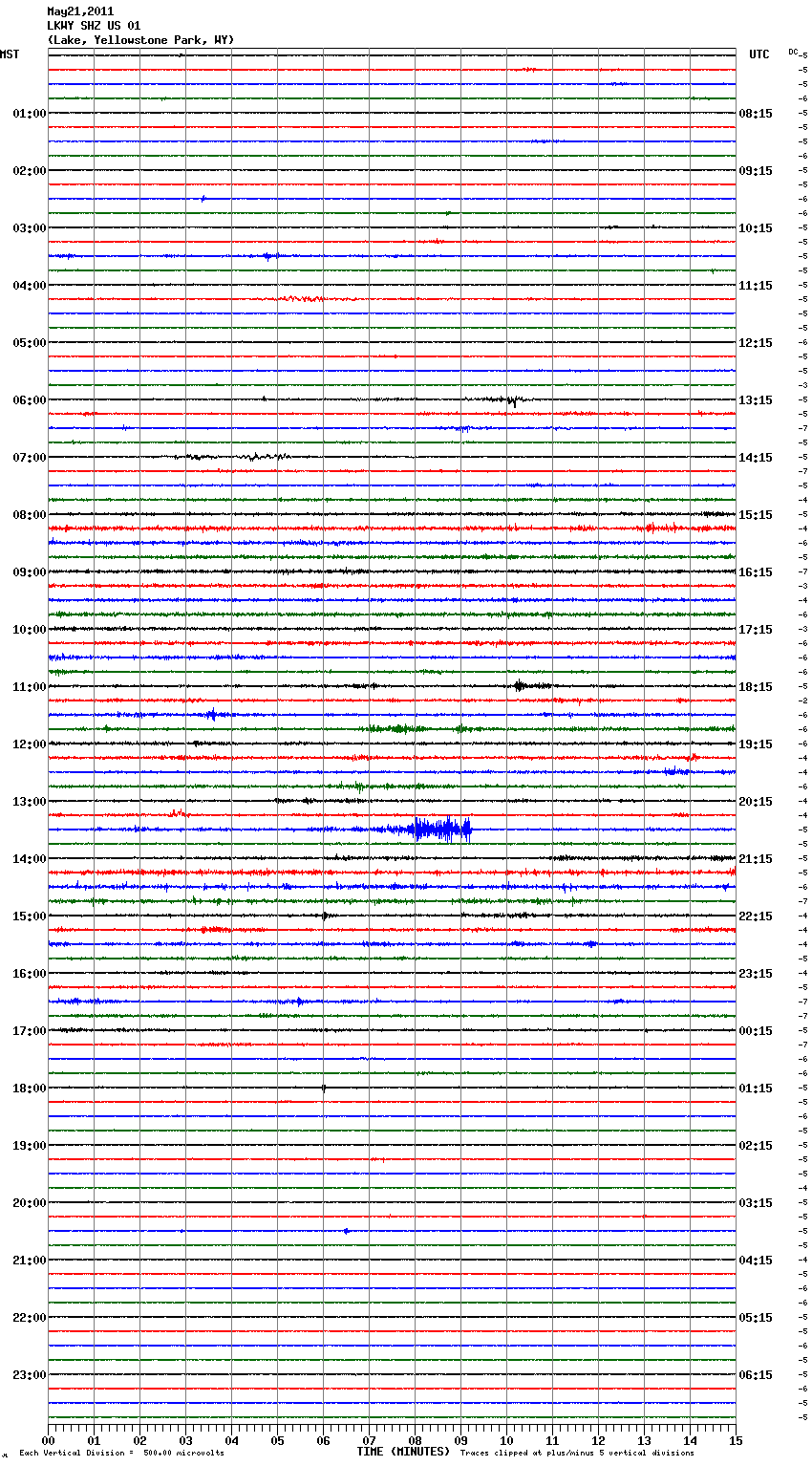Click the Traces clipped at plus/minus 5 note
This screenshot has width=812, height=1466.
click(x=577, y=1453)
